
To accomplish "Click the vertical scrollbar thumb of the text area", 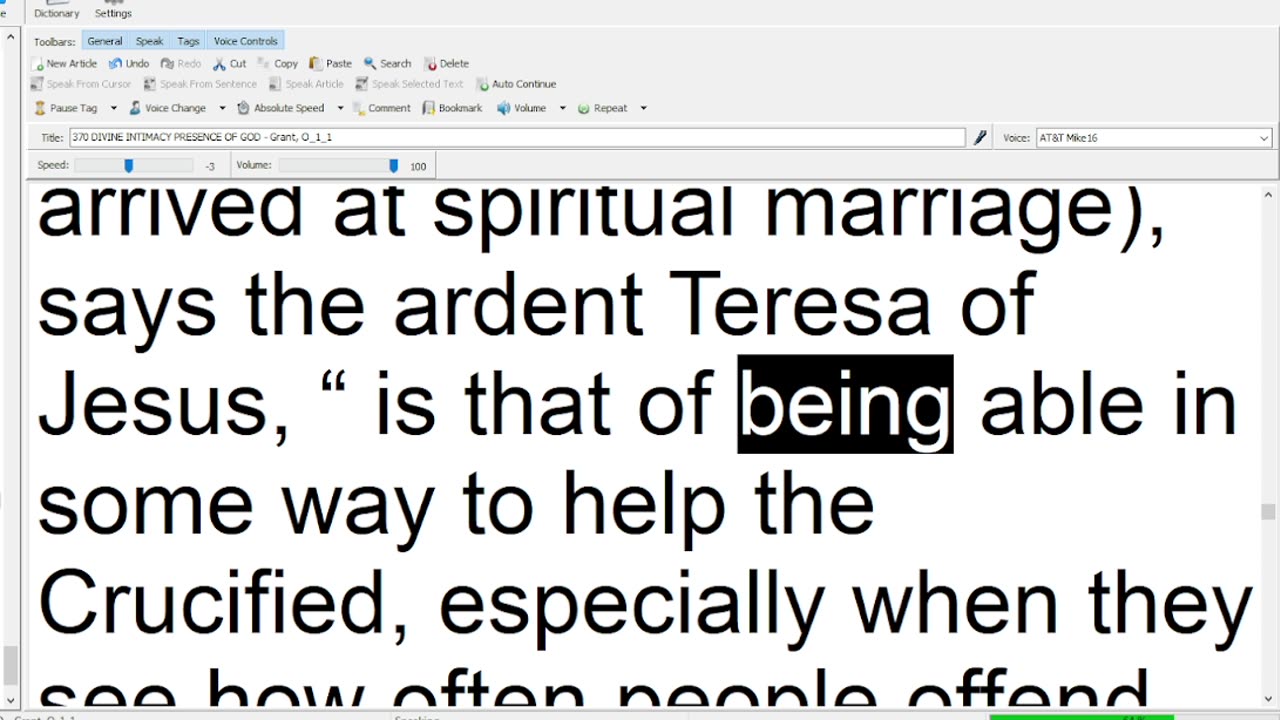I will click(1268, 512).
